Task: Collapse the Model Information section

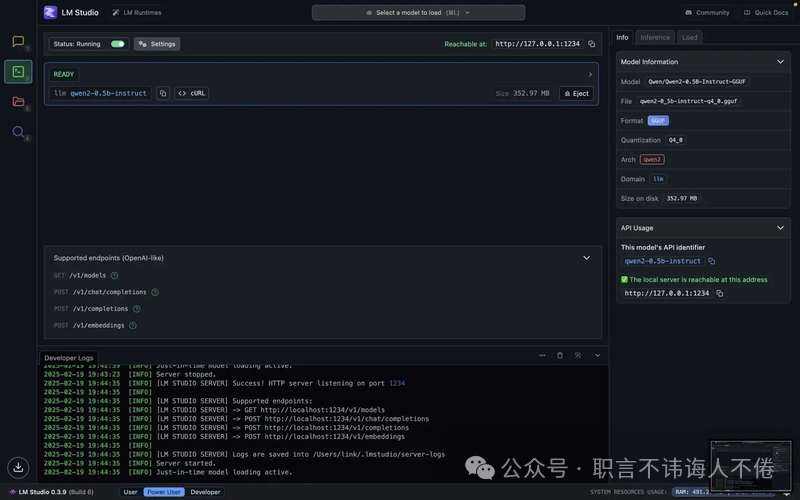Action: tap(781, 62)
